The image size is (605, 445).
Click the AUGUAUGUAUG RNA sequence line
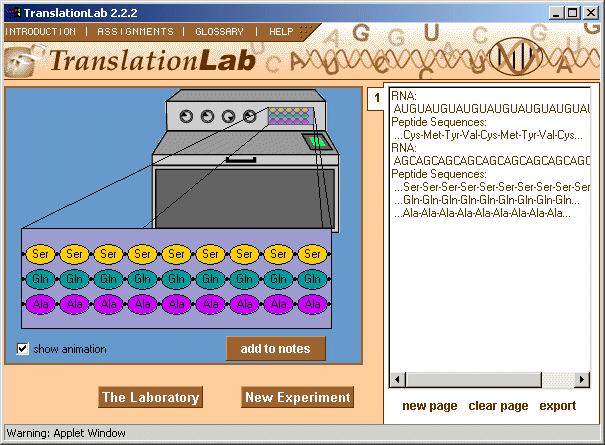point(492,109)
